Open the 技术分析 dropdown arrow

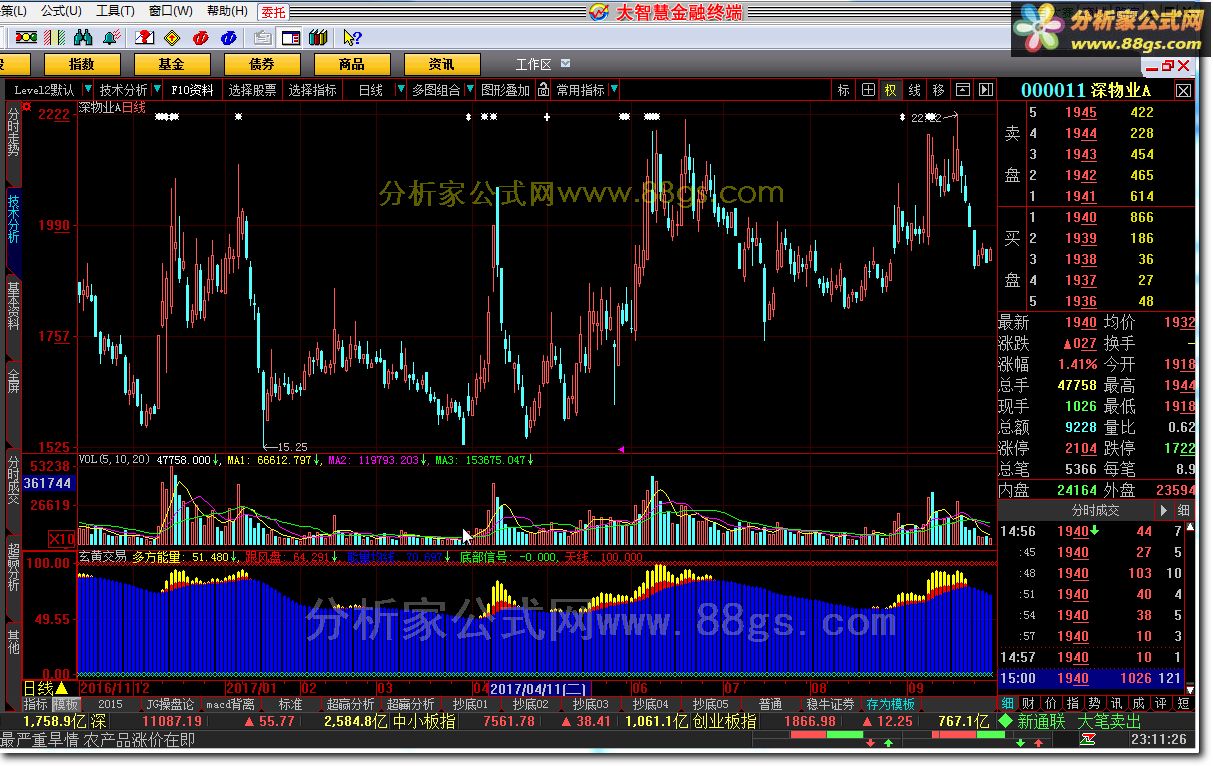155,90
